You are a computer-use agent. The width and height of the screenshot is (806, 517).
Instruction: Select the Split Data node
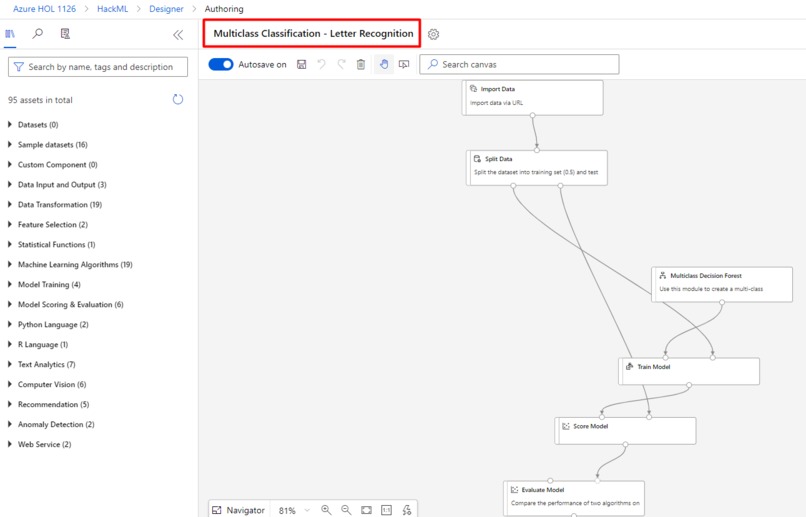click(537, 168)
